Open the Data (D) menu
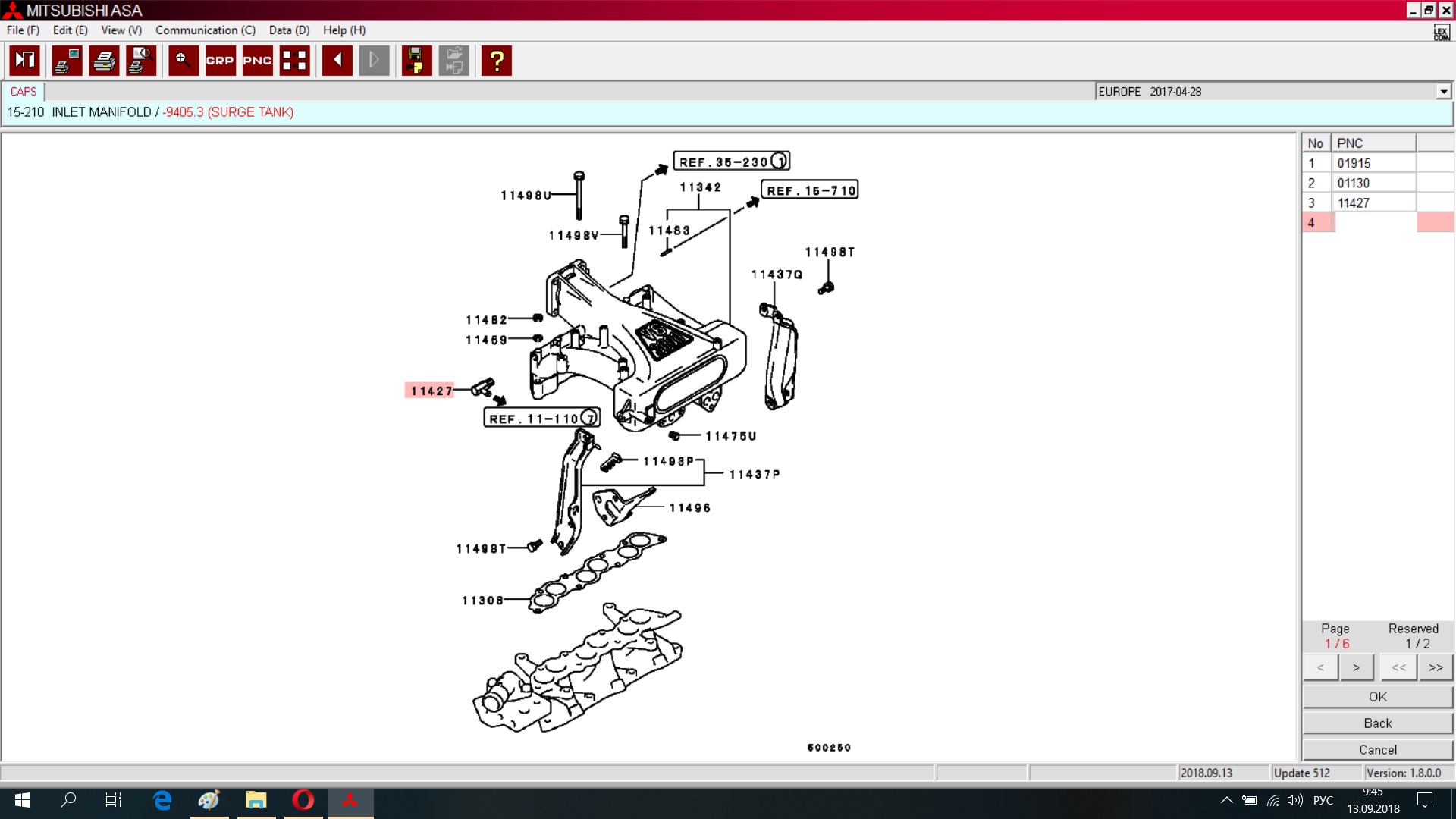 289,30
